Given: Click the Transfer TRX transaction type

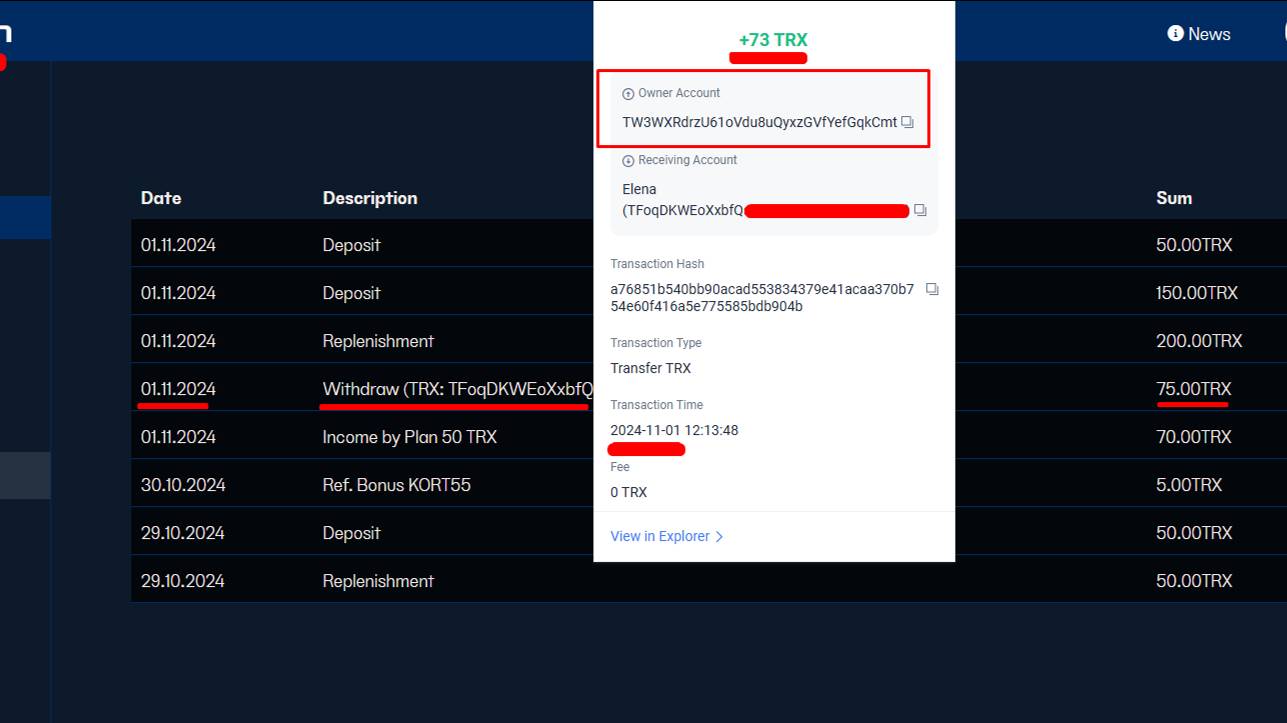Looking at the screenshot, I should (x=651, y=368).
